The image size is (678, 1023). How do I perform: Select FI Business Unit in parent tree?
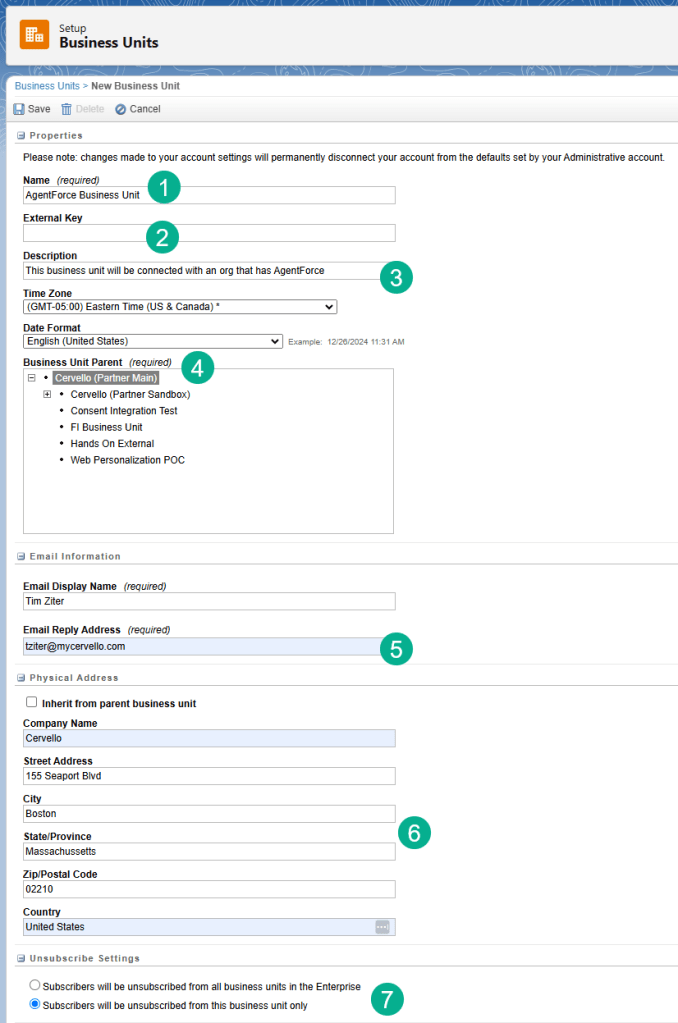pos(106,427)
